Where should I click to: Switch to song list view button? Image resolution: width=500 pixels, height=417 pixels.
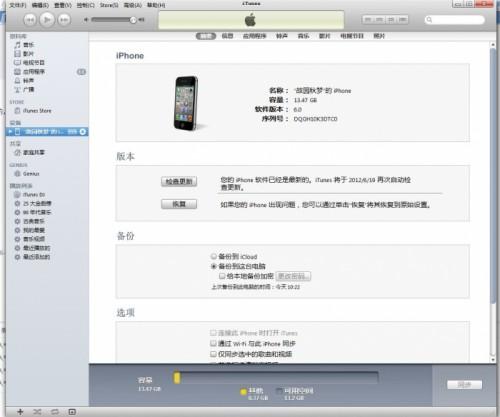coord(368,20)
